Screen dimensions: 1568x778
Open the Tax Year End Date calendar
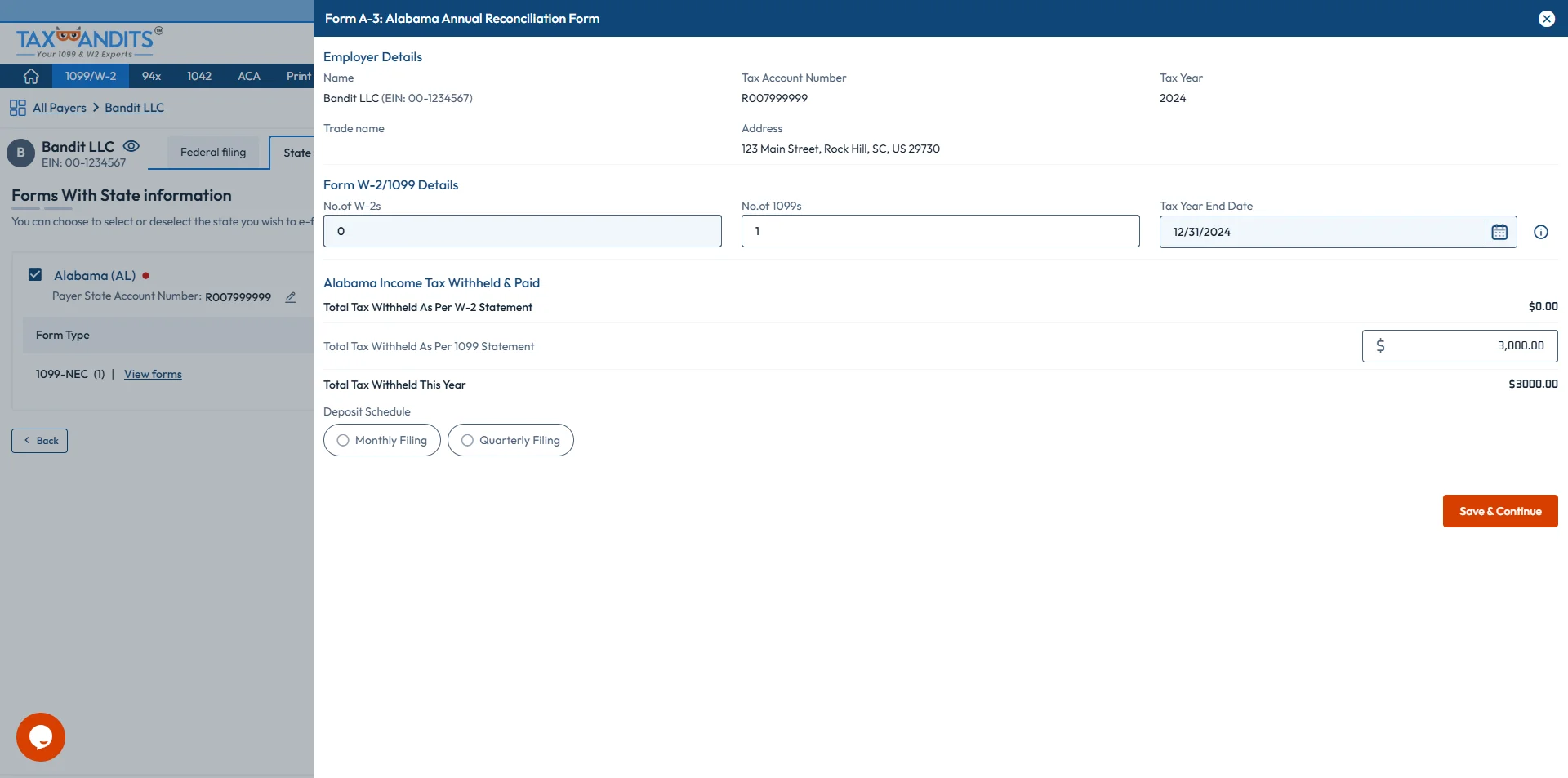click(x=1499, y=232)
